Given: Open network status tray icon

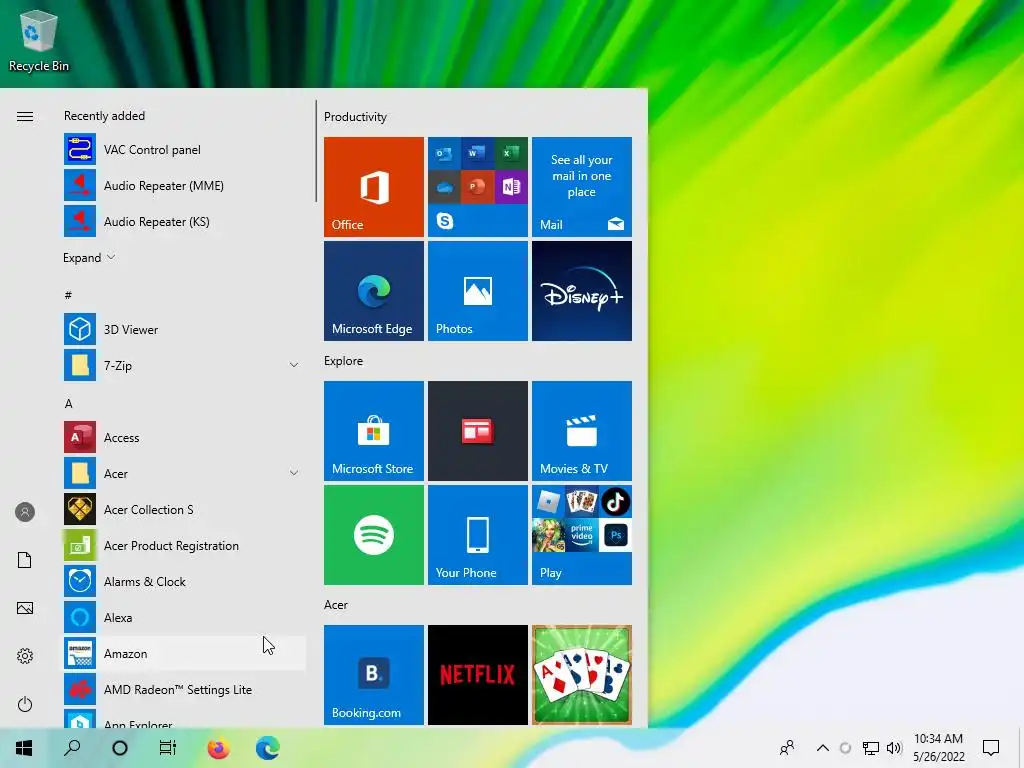Looking at the screenshot, I should point(871,748).
